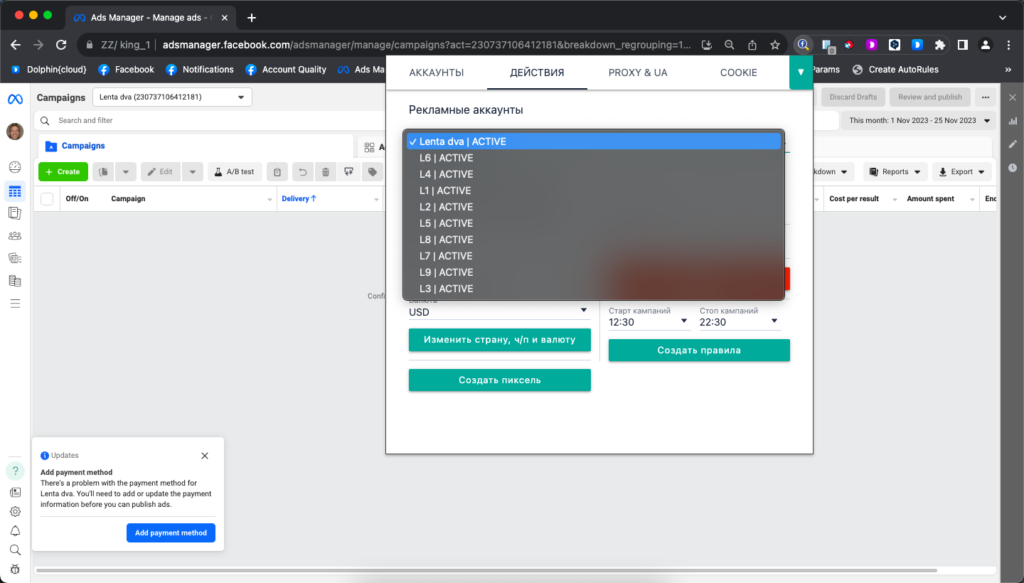Click the report a problem bug icon
Viewport: 1024px width, 583px height.
[x=15, y=569]
